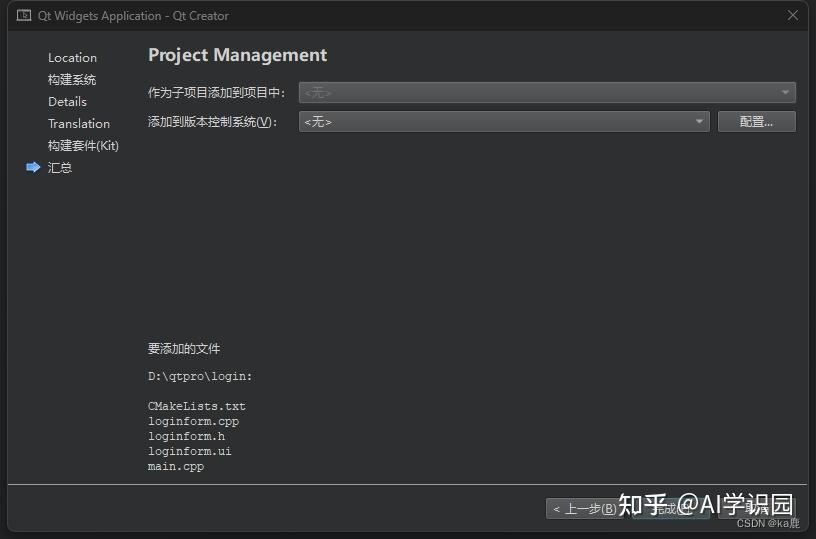The image size is (816, 539).
Task: Select the Translation wizard step
Action: [79, 123]
